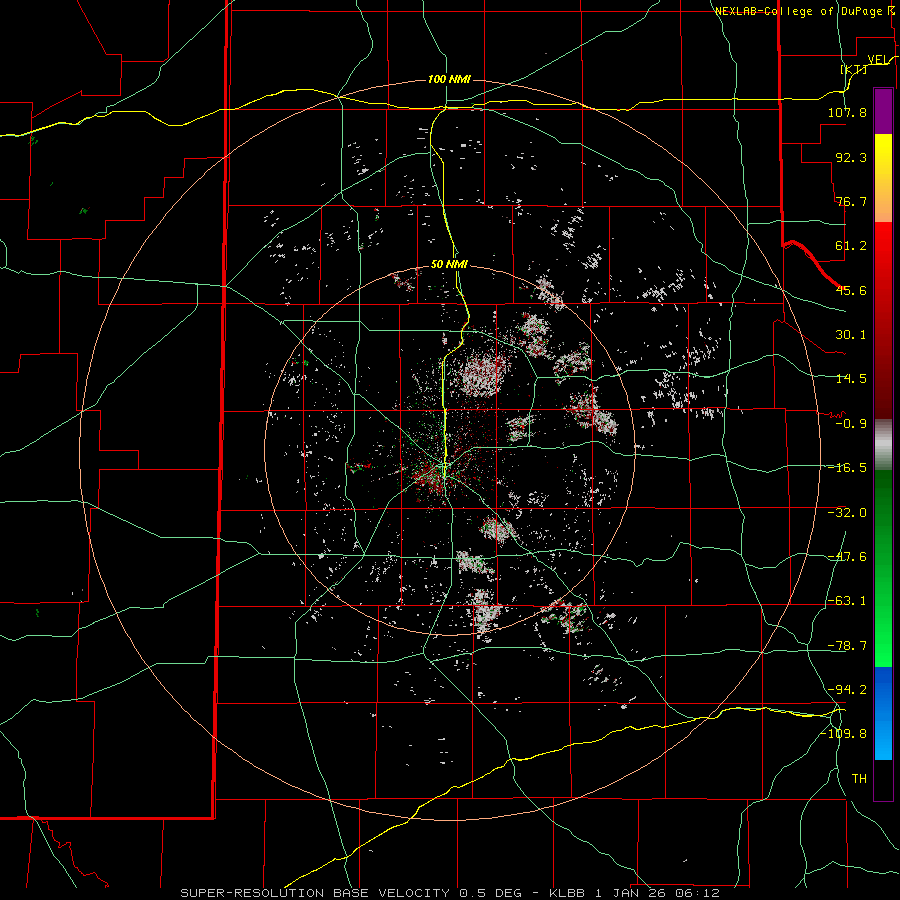Image resolution: width=900 pixels, height=900 pixels.
Task: Click the -94.2 velocity scale value
Action: coord(847,690)
